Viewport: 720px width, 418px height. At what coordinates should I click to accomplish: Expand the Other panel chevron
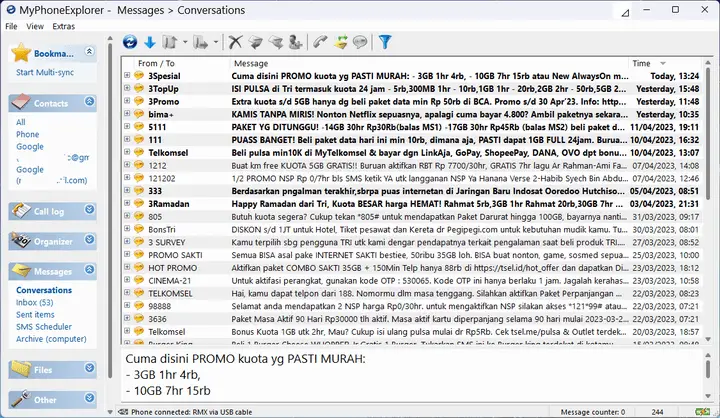click(x=90, y=398)
